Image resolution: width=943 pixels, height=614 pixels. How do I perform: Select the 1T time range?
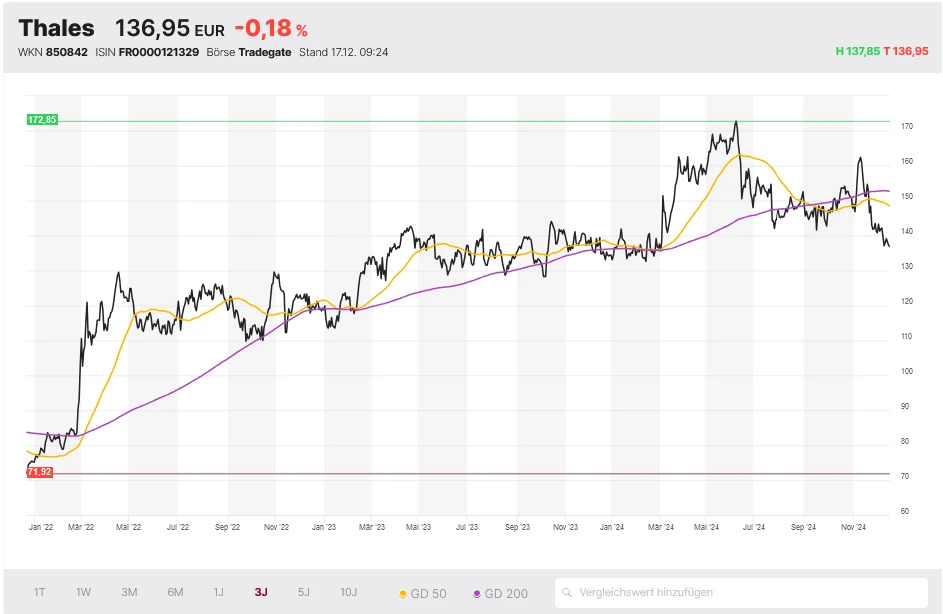pos(40,592)
